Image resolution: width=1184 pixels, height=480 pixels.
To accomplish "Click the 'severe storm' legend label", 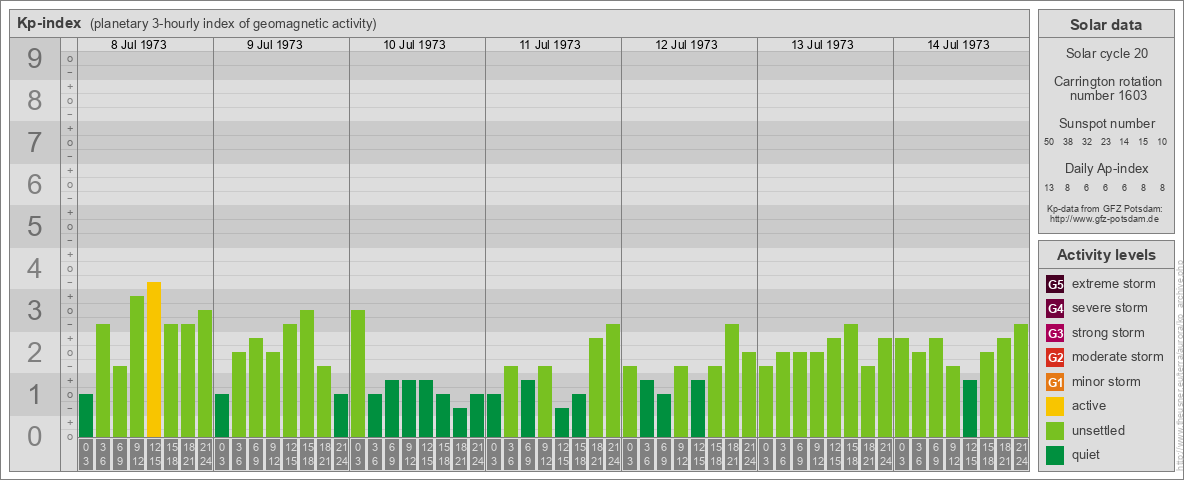I will [x=1110, y=308].
